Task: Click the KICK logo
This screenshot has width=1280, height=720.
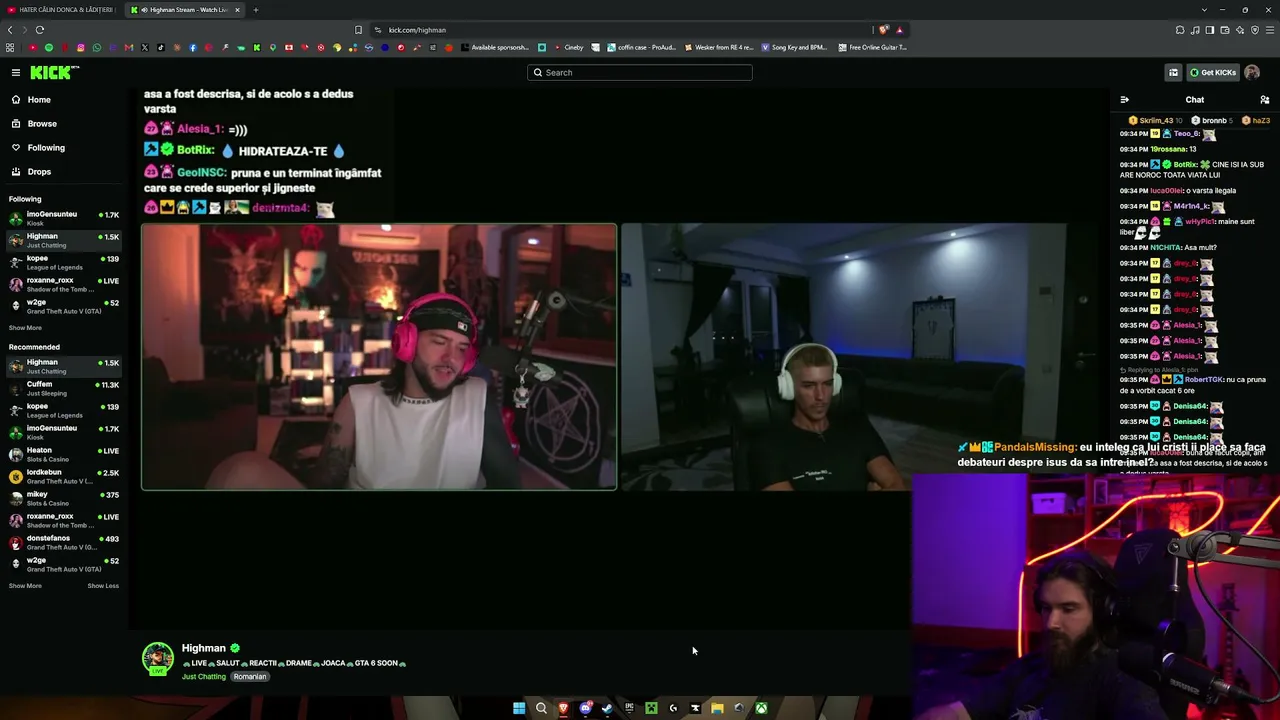Action: click(54, 72)
